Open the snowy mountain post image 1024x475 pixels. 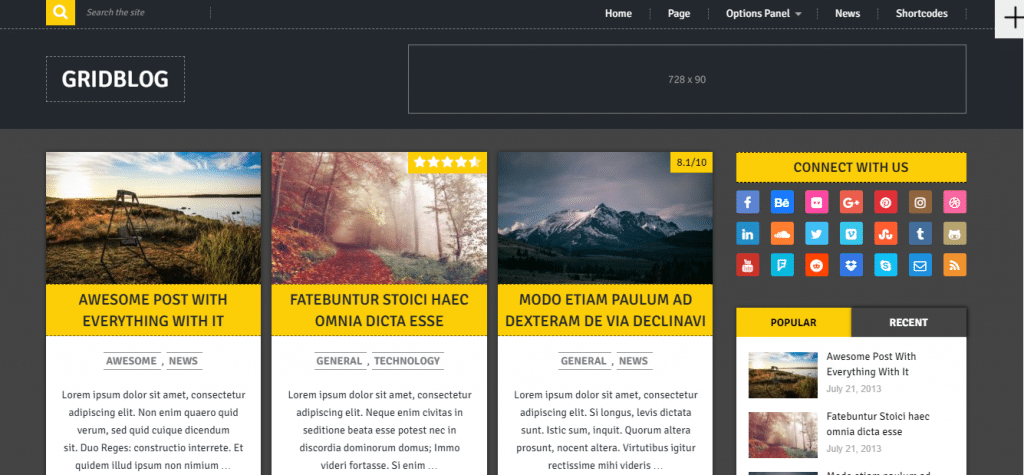(605, 218)
